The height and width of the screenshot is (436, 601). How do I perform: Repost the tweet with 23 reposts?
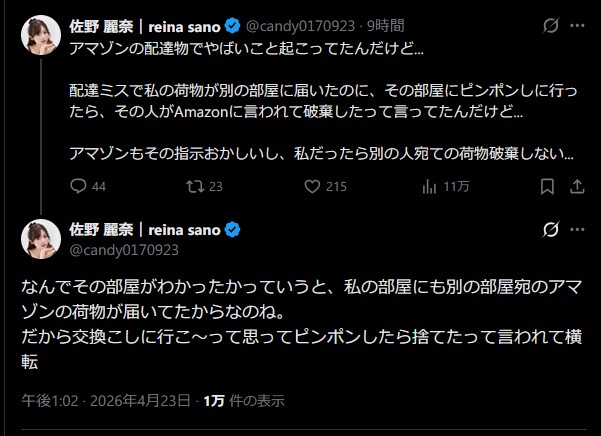click(197, 186)
